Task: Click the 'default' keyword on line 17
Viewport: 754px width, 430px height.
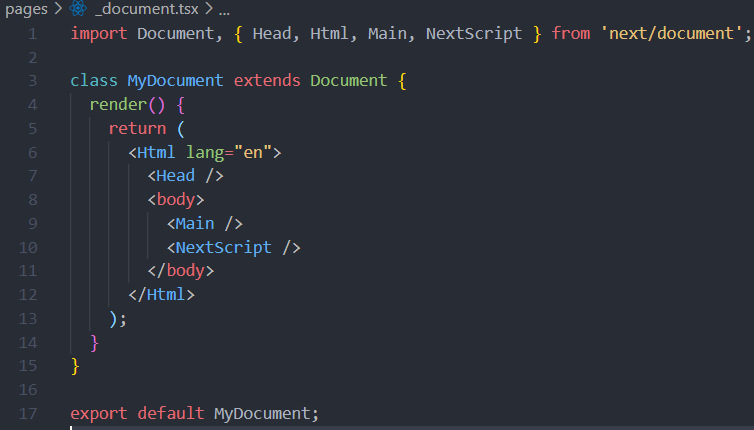Action: pos(171,414)
